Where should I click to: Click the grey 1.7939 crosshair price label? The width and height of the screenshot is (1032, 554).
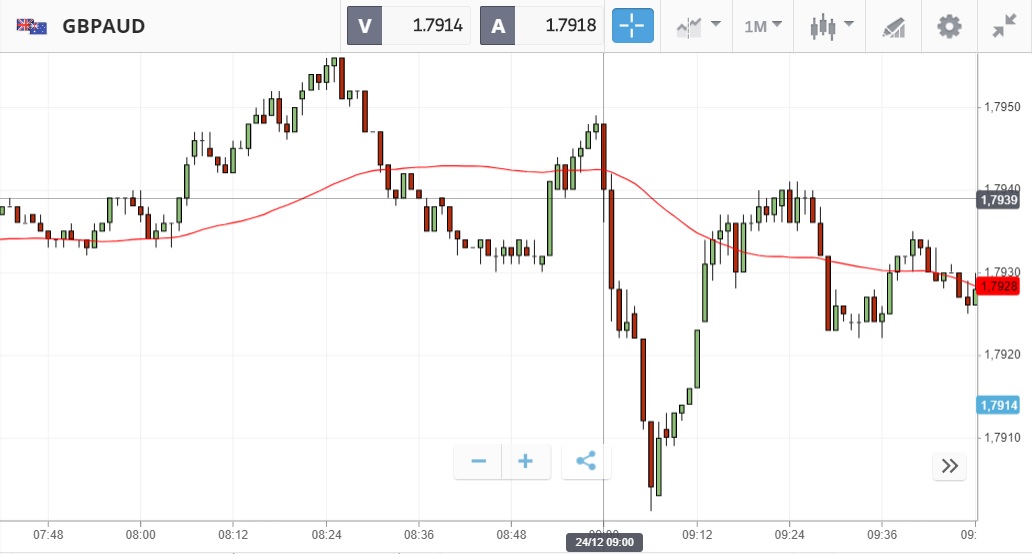[998, 200]
